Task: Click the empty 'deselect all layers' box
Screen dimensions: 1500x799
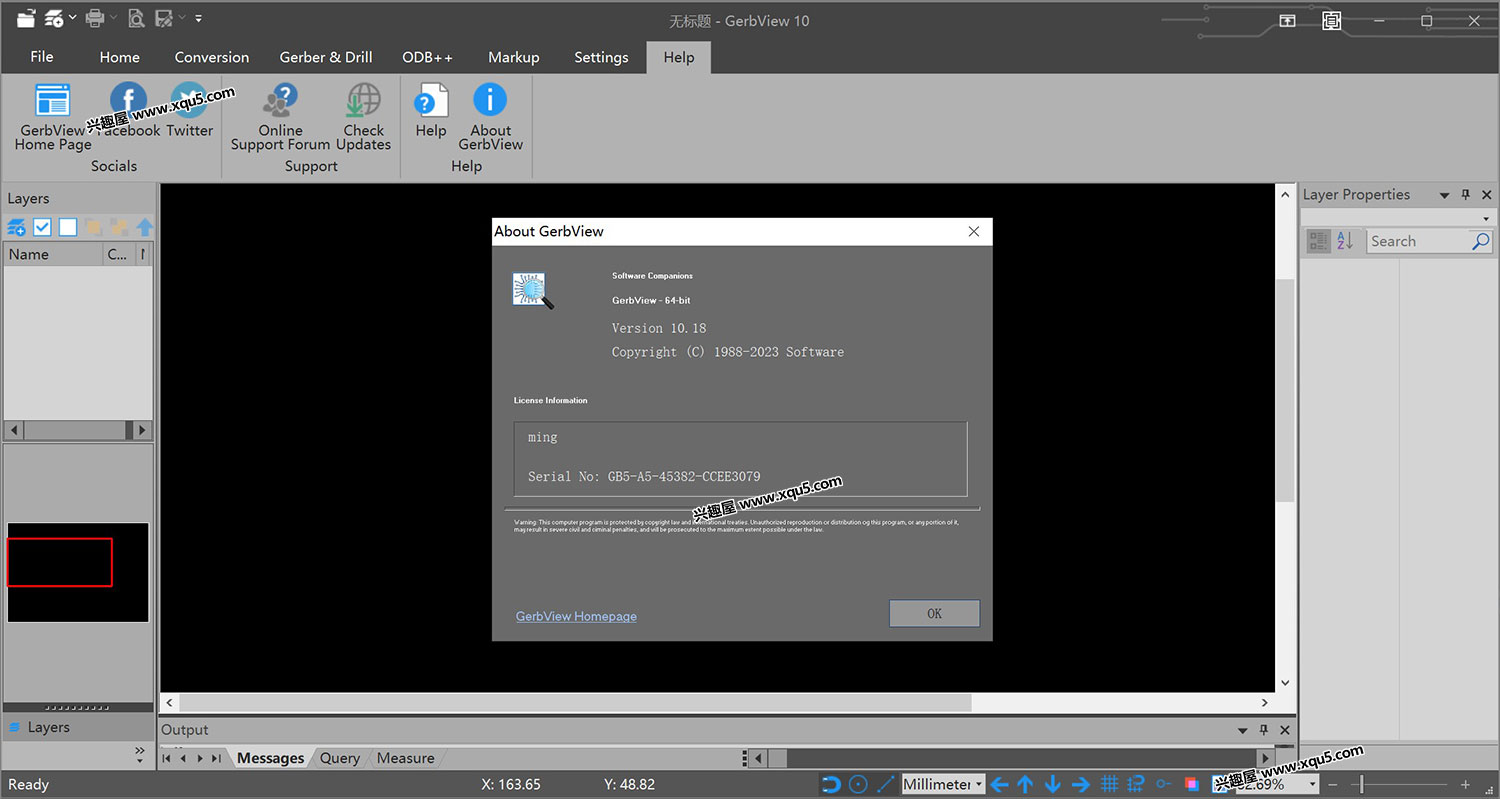Action: [x=67, y=227]
